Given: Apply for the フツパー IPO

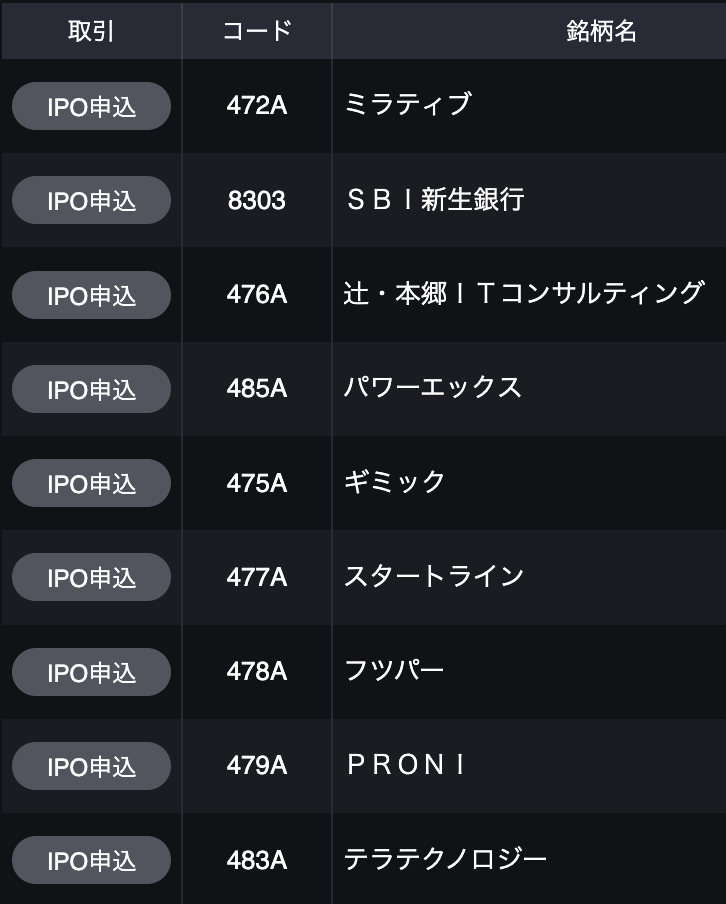Looking at the screenshot, I should (91, 672).
